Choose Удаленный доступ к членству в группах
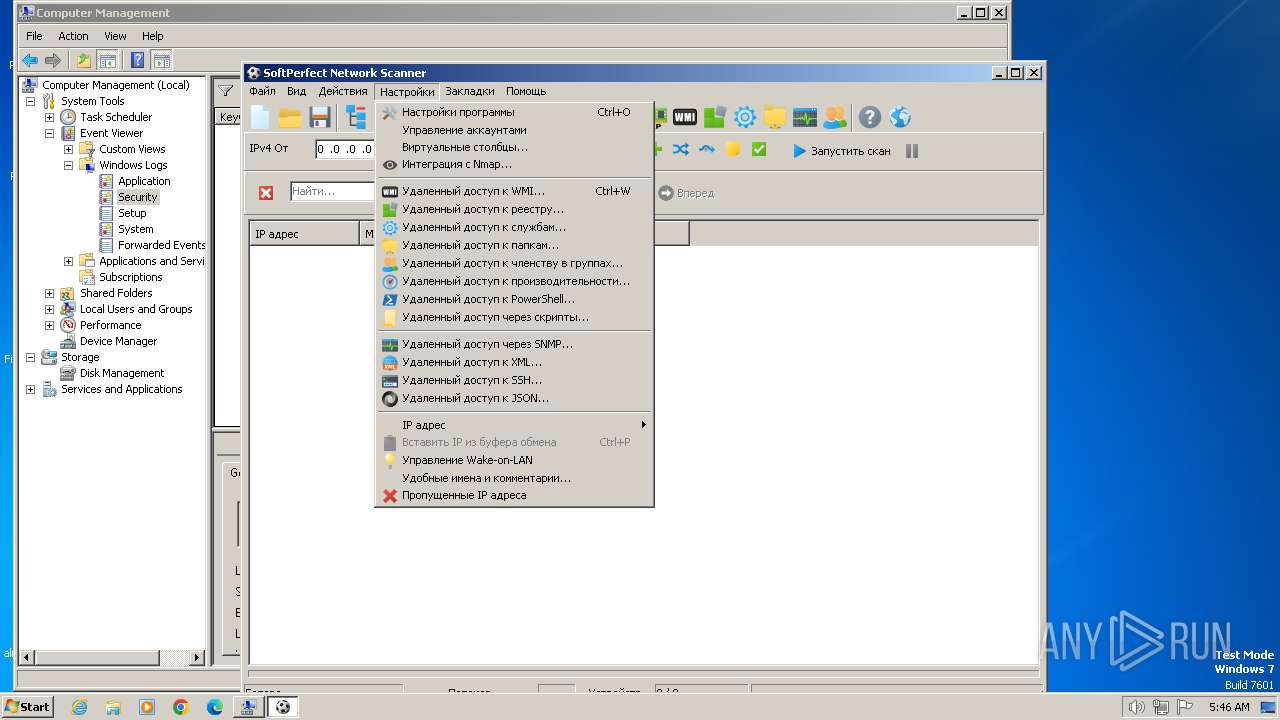Screen dimensions: 1280x720 pyautogui.click(x=514, y=263)
